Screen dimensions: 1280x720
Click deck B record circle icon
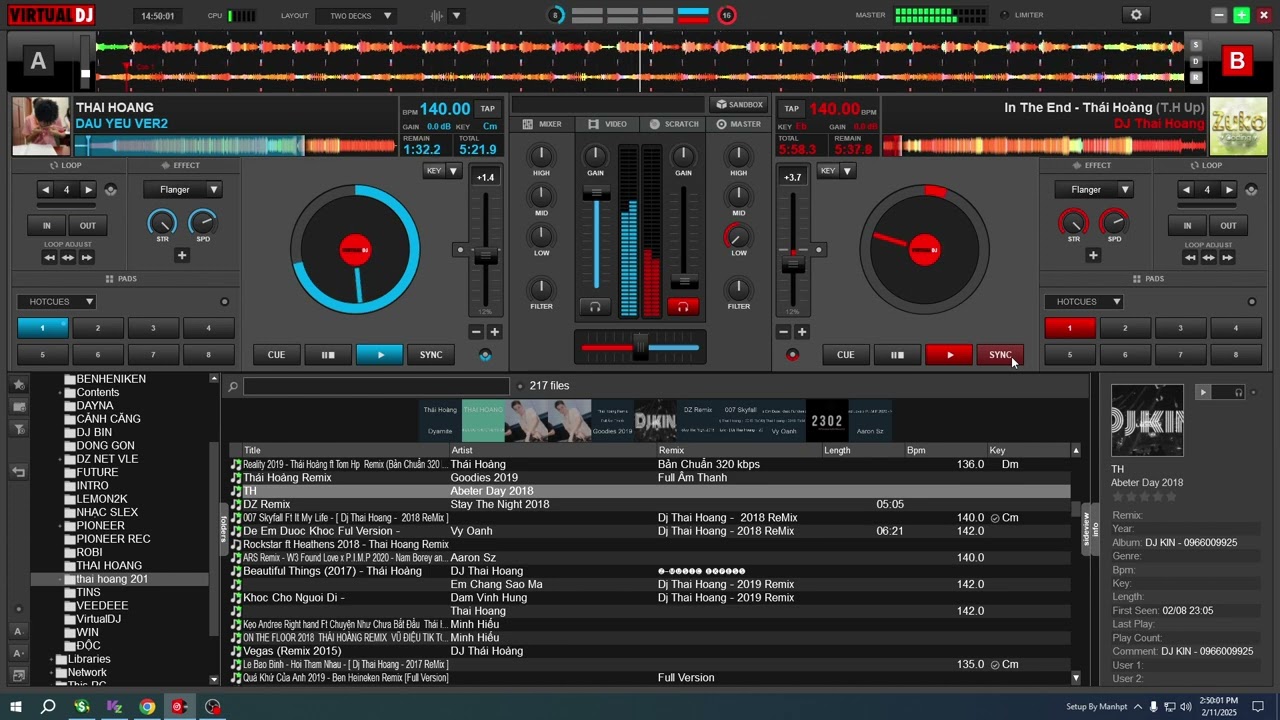(792, 355)
